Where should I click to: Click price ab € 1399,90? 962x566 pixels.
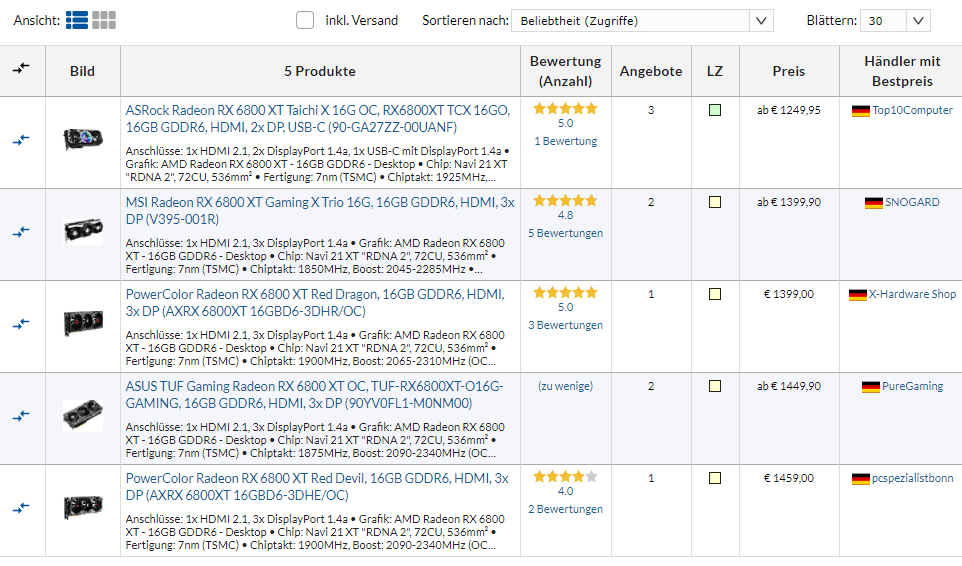788,202
